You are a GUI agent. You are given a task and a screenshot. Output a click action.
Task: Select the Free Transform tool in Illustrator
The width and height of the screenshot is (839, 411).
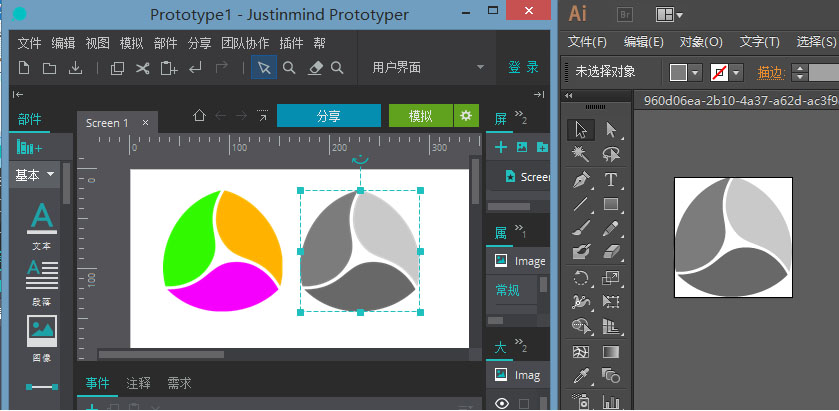(611, 301)
